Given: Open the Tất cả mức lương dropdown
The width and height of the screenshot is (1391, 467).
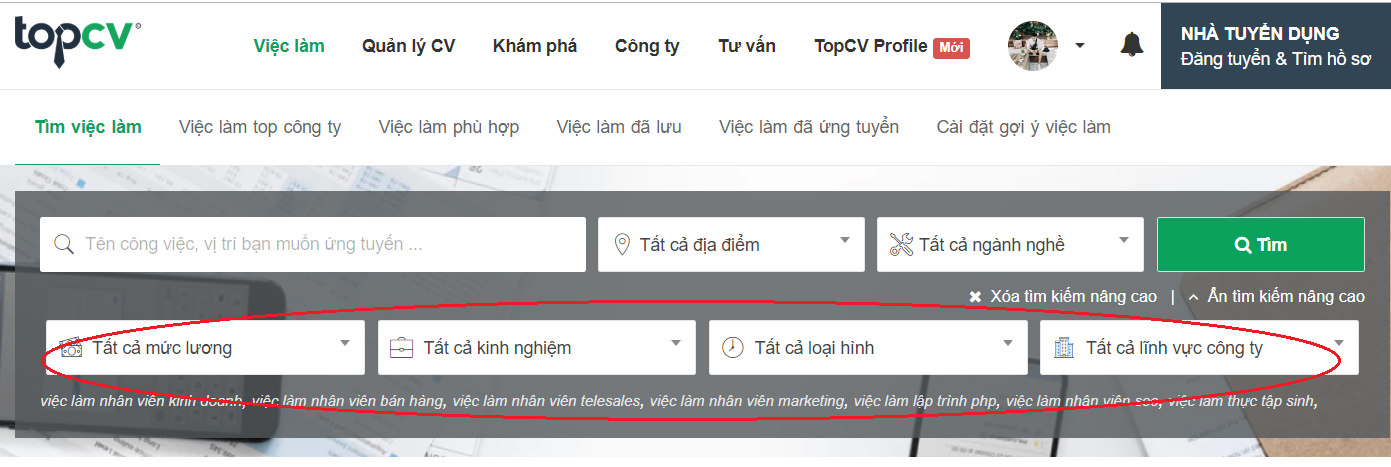Looking at the screenshot, I should [205, 348].
